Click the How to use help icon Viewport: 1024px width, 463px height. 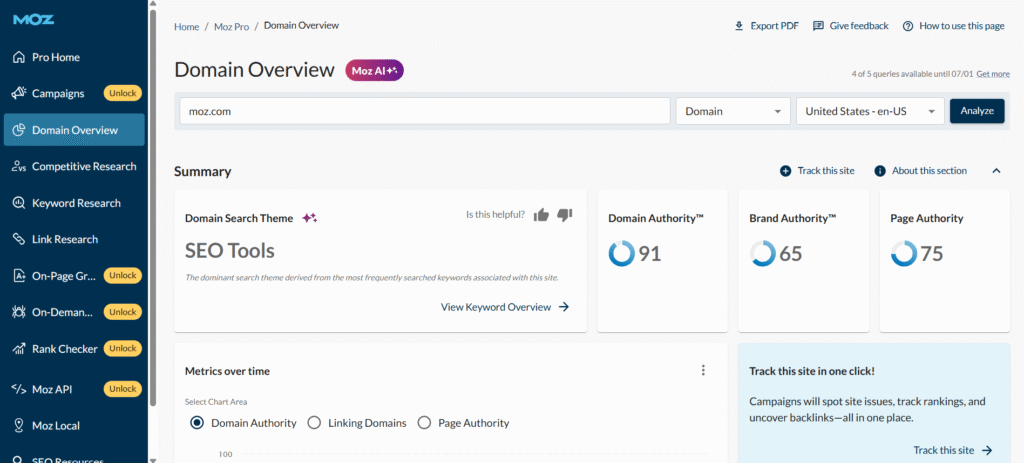[x=908, y=26]
